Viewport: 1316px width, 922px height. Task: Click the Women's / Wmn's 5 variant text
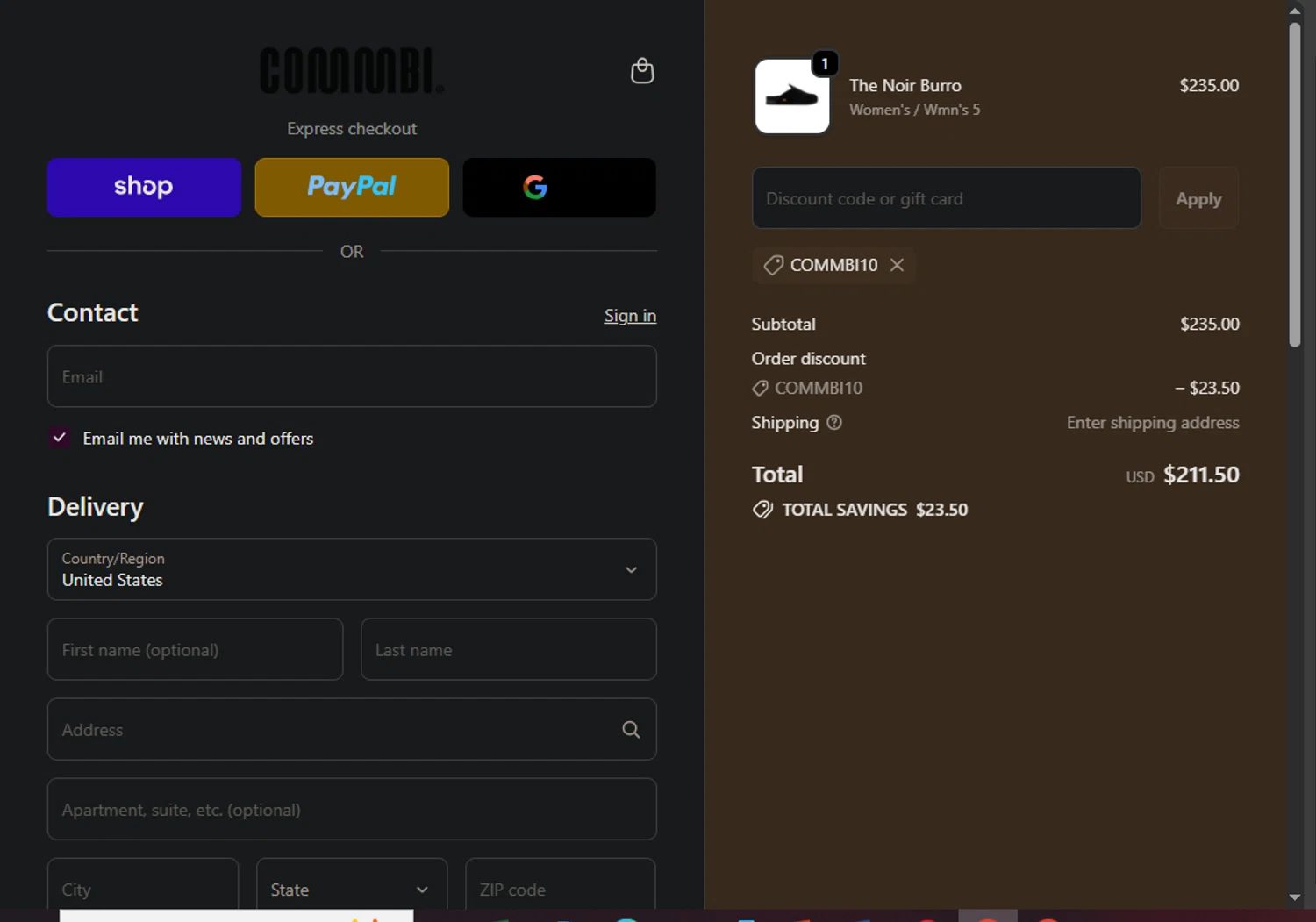[x=915, y=110]
